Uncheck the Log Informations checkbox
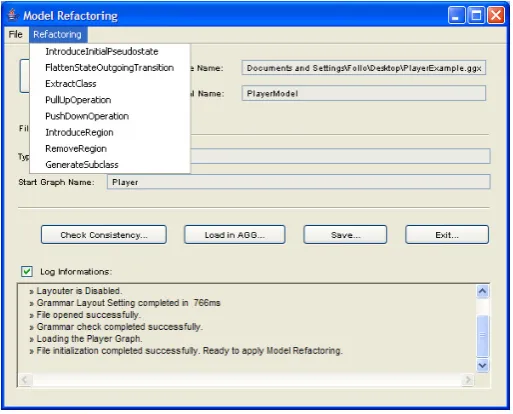The image size is (513, 414). click(27, 272)
